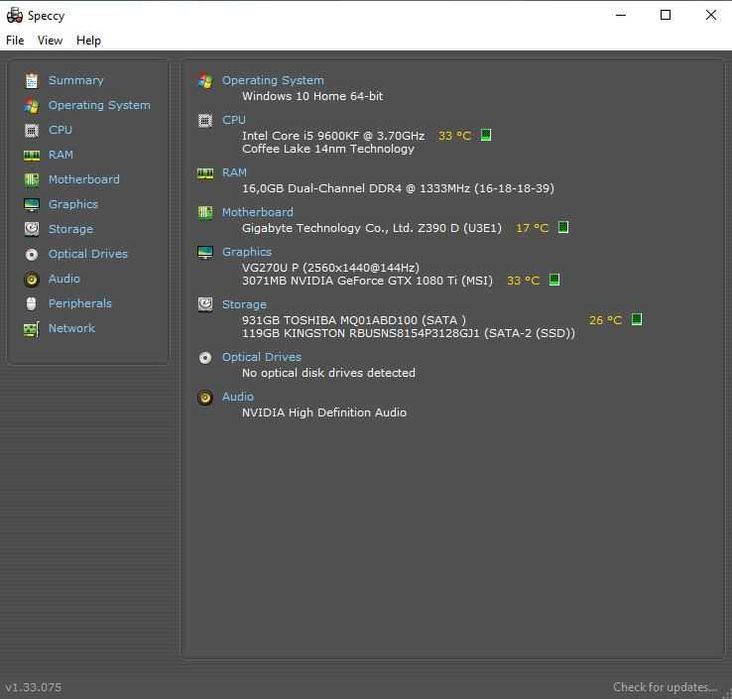The image size is (732, 699).
Task: Click the CPU heading link in main panel
Action: tap(234, 120)
